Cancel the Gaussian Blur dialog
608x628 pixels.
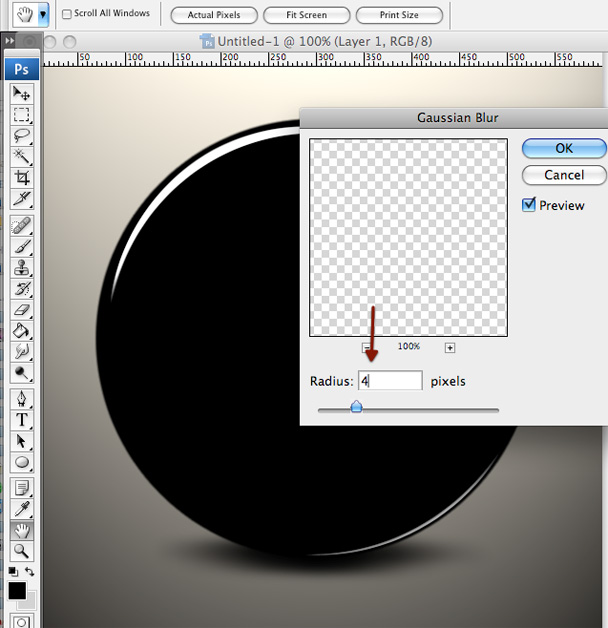click(564, 175)
